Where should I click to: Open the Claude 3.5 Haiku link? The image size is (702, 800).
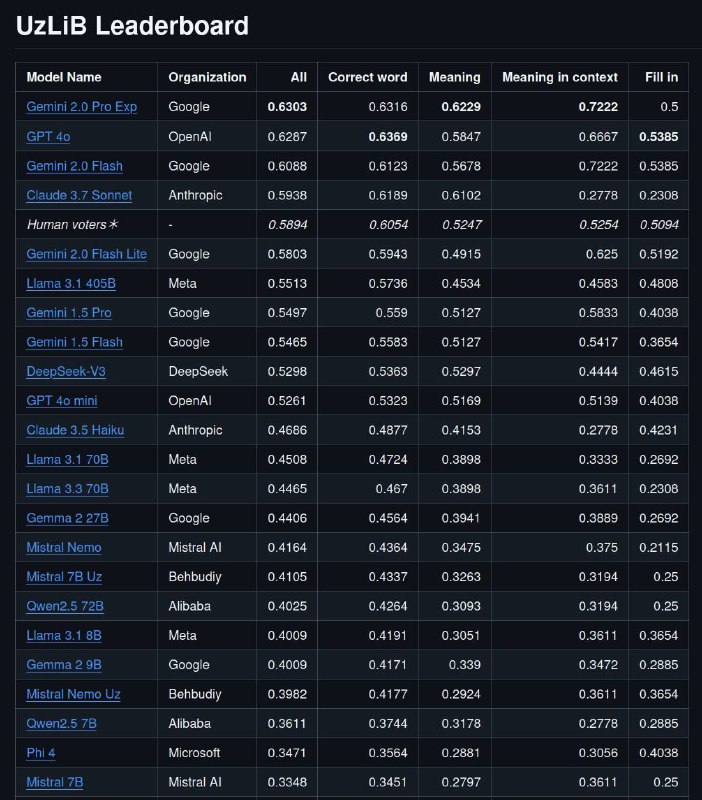[x=75, y=430]
